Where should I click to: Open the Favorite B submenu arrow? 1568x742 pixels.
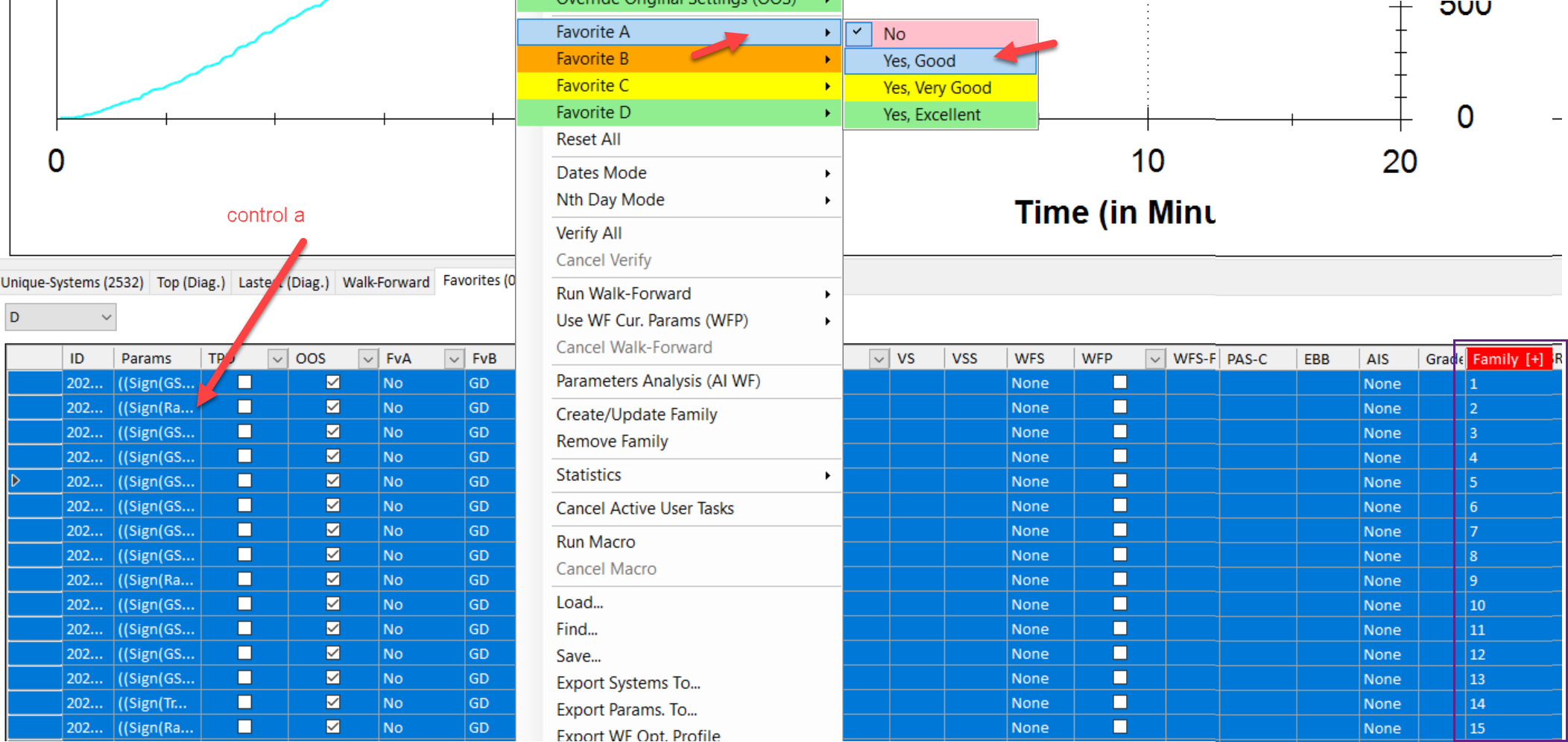(827, 59)
